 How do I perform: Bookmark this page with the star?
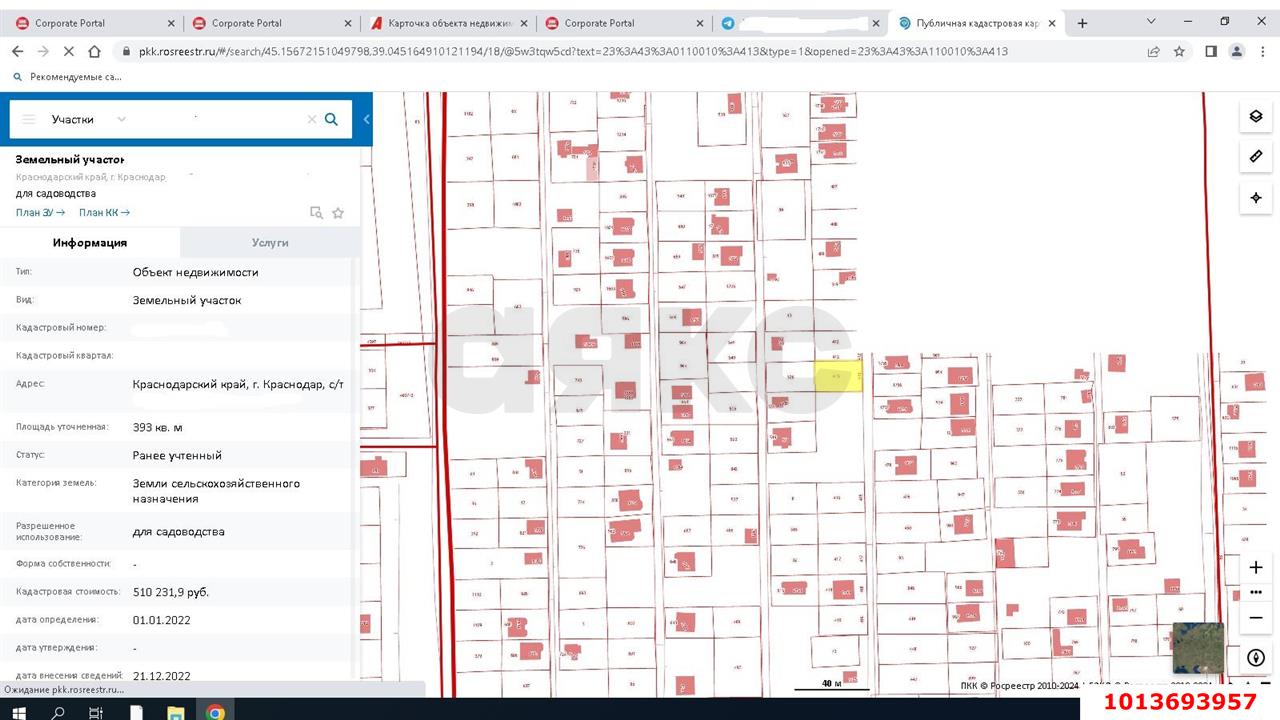point(1179,52)
